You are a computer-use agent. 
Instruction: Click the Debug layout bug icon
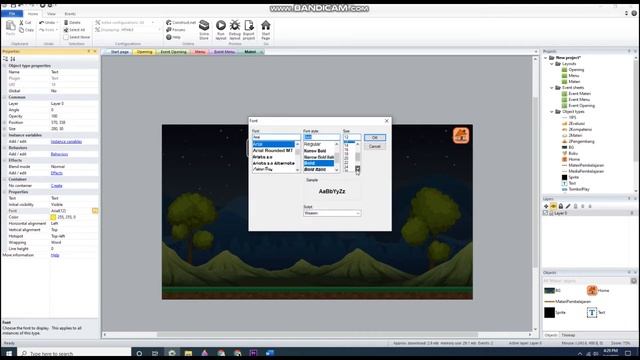(x=235, y=26)
